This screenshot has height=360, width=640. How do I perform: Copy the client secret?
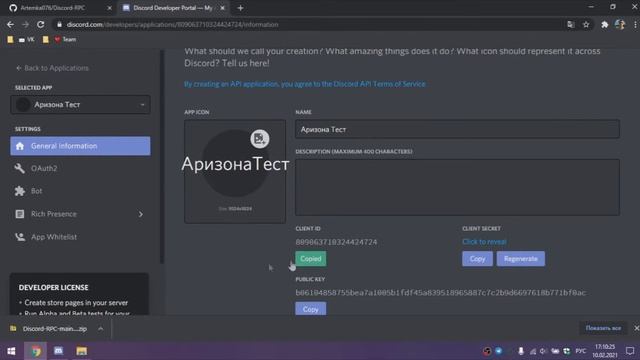477,259
